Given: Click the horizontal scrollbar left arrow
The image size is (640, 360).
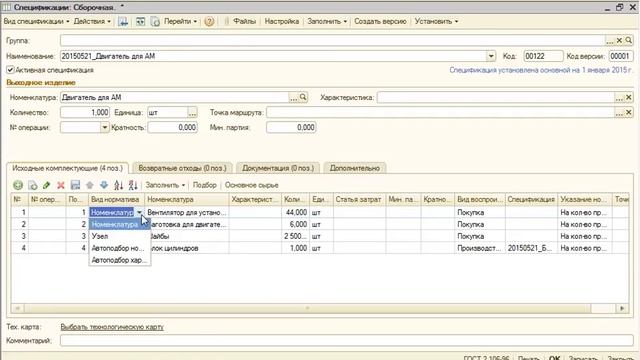Looking at the screenshot, I should click(x=17, y=308).
